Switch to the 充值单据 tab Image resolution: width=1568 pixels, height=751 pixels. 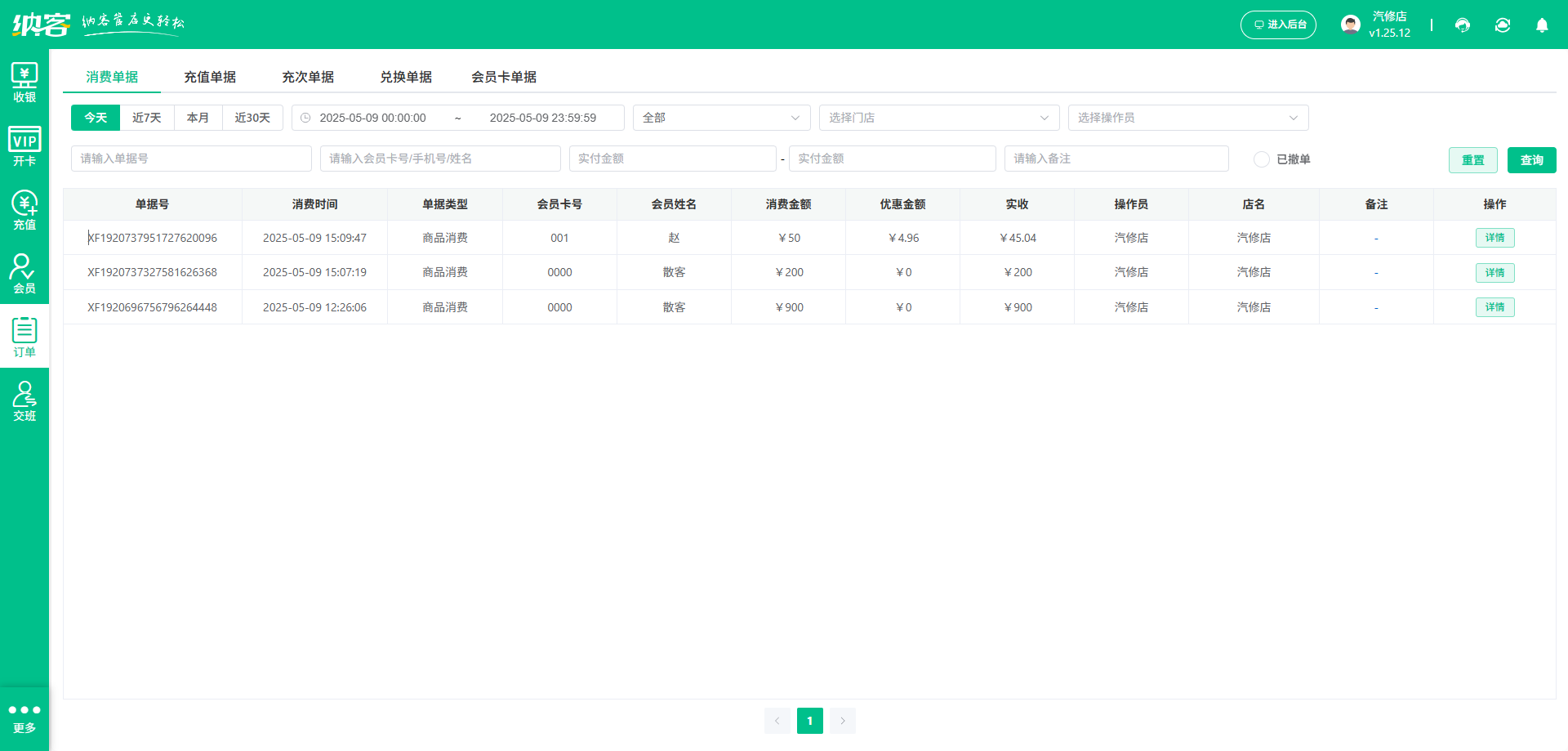click(210, 77)
